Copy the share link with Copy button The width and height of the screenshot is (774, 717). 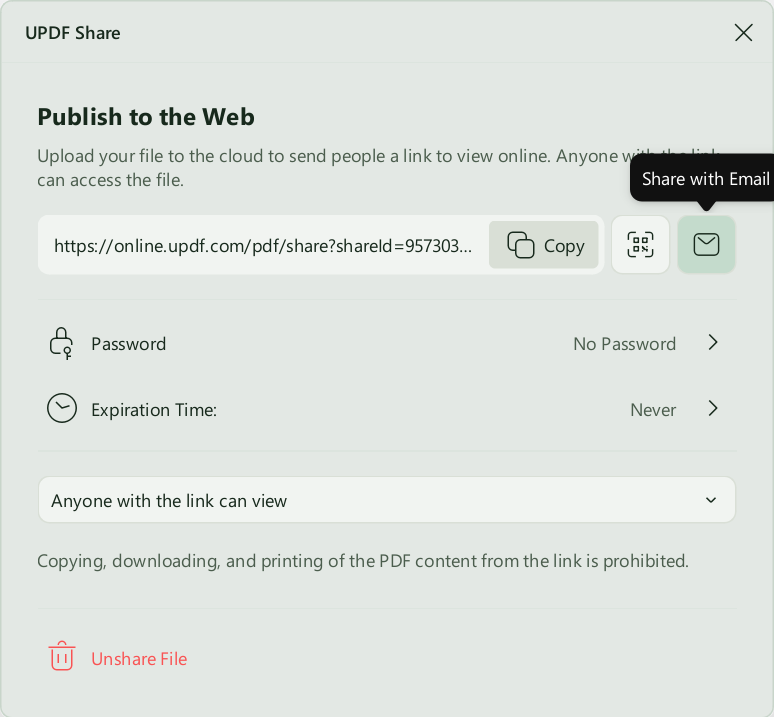pyautogui.click(x=543, y=245)
